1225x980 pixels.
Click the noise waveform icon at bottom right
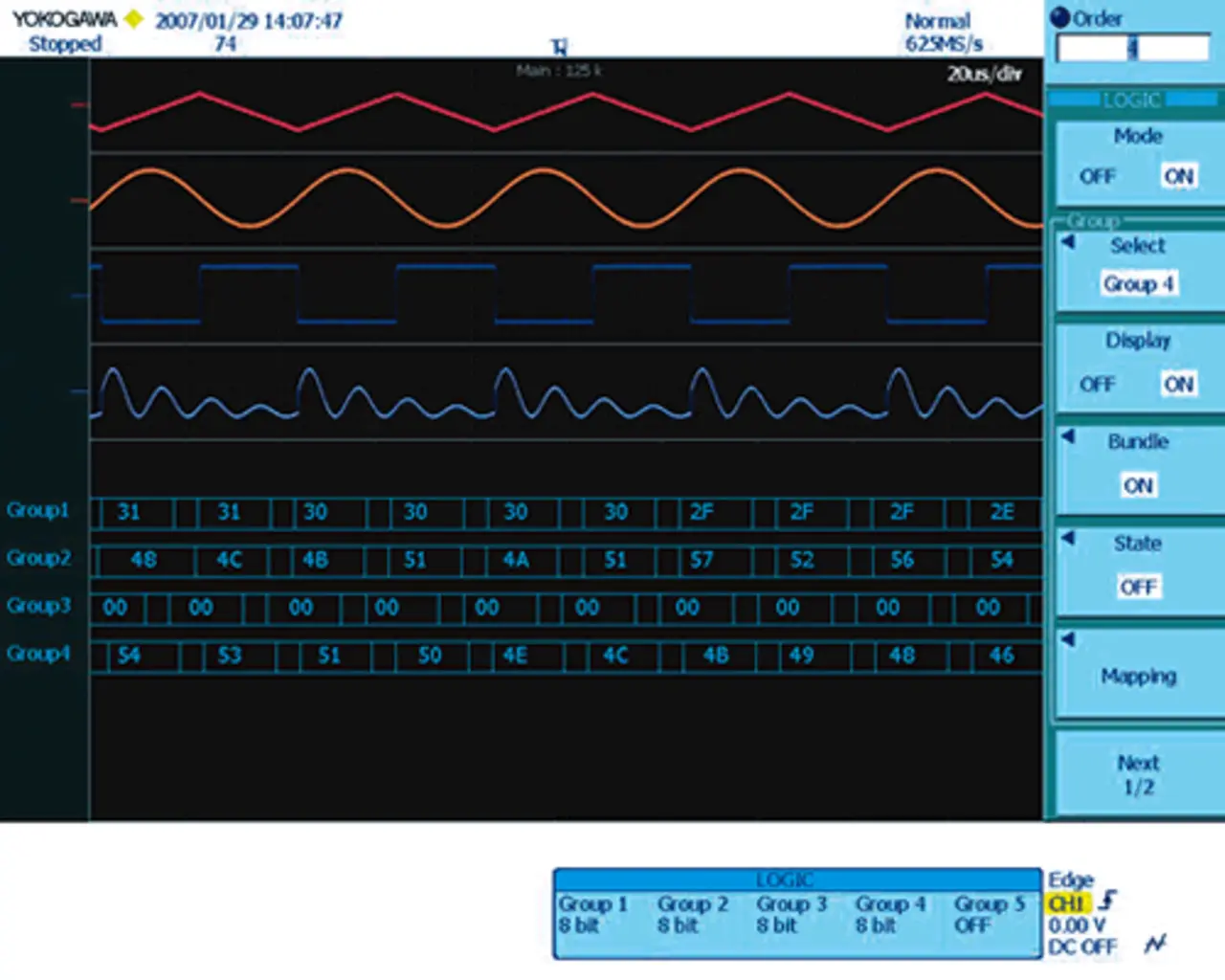point(1155,945)
